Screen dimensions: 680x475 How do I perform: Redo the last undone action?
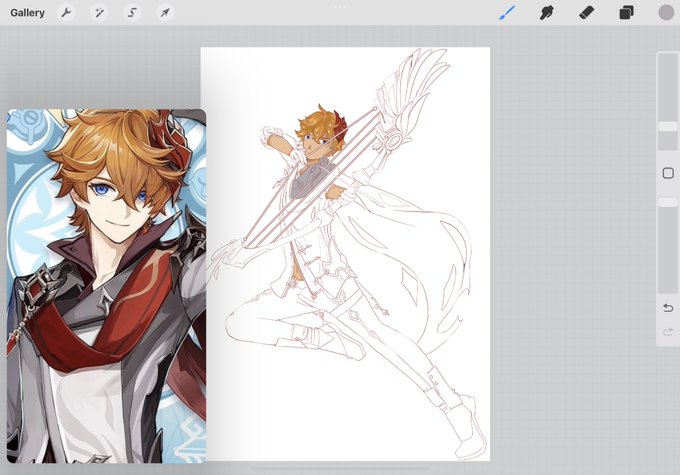[x=668, y=332]
